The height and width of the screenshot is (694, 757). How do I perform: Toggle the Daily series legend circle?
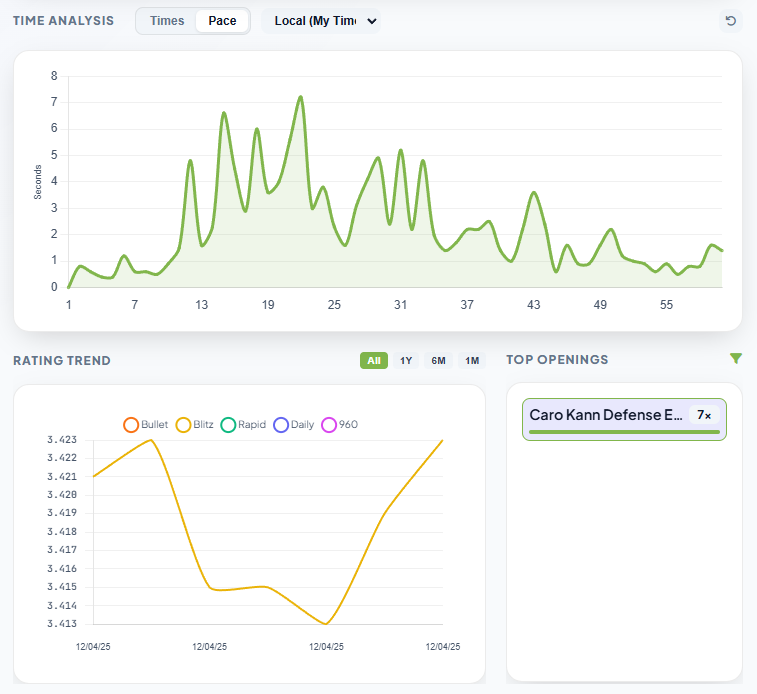coord(281,425)
